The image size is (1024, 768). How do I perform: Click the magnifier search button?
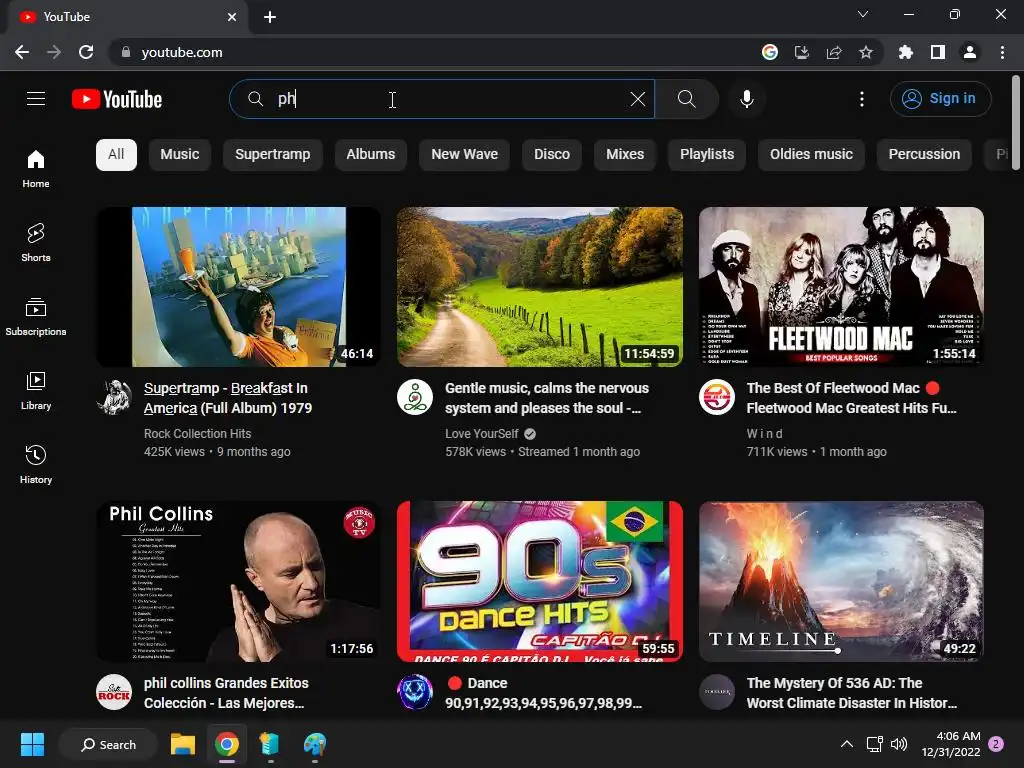point(686,99)
